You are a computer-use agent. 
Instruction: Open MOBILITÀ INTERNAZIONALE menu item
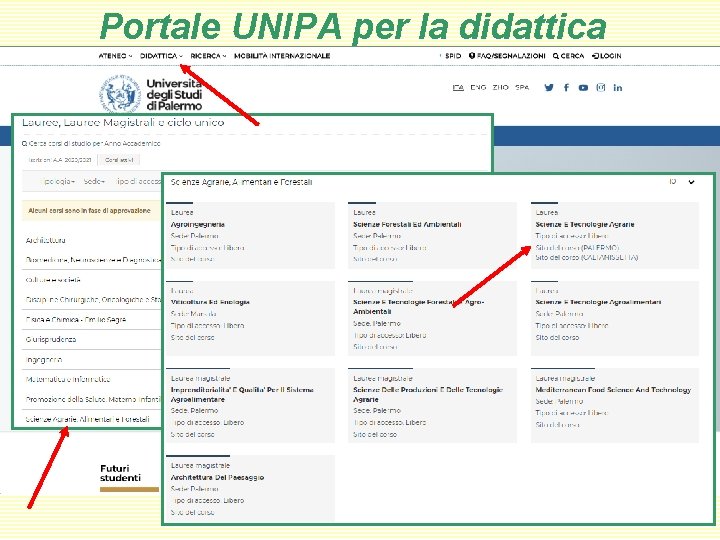282,56
